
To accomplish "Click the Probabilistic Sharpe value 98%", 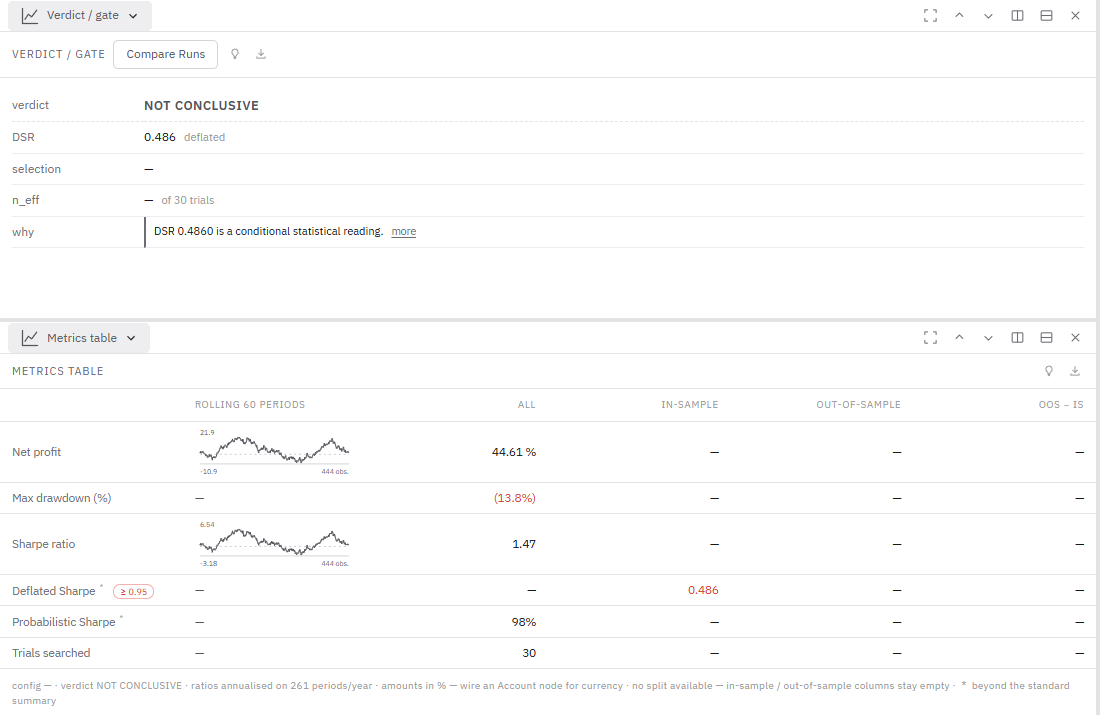I will pyautogui.click(x=524, y=622).
